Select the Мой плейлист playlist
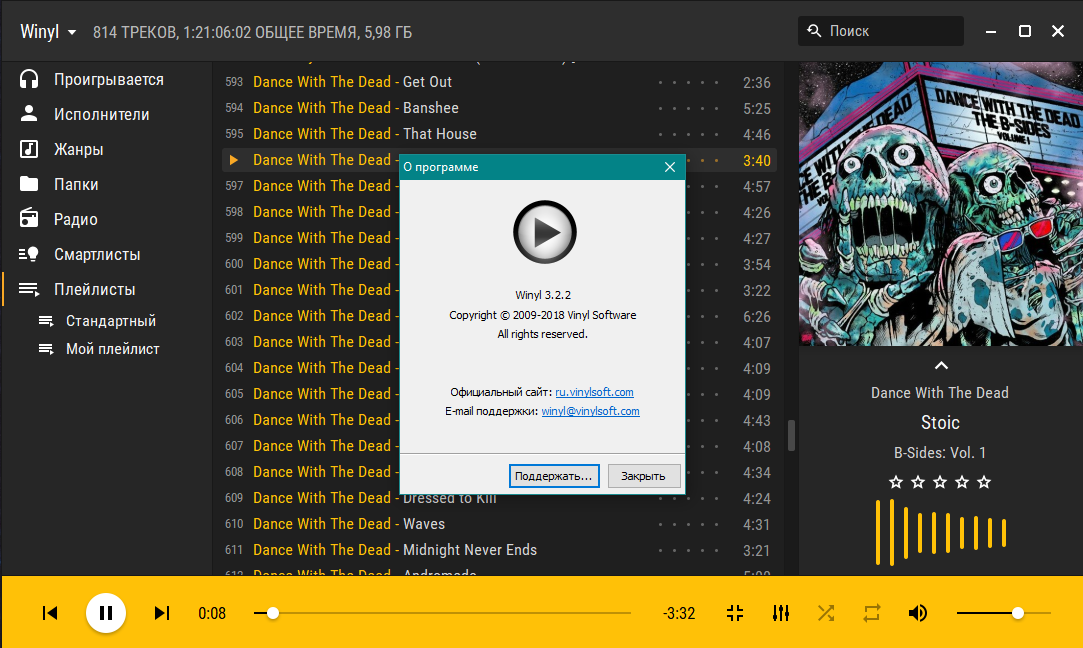The height and width of the screenshot is (648, 1083). (112, 349)
